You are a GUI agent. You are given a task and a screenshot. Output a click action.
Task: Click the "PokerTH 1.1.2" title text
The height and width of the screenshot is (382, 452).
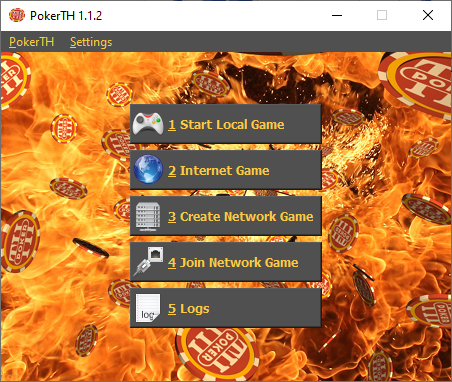[66, 16]
